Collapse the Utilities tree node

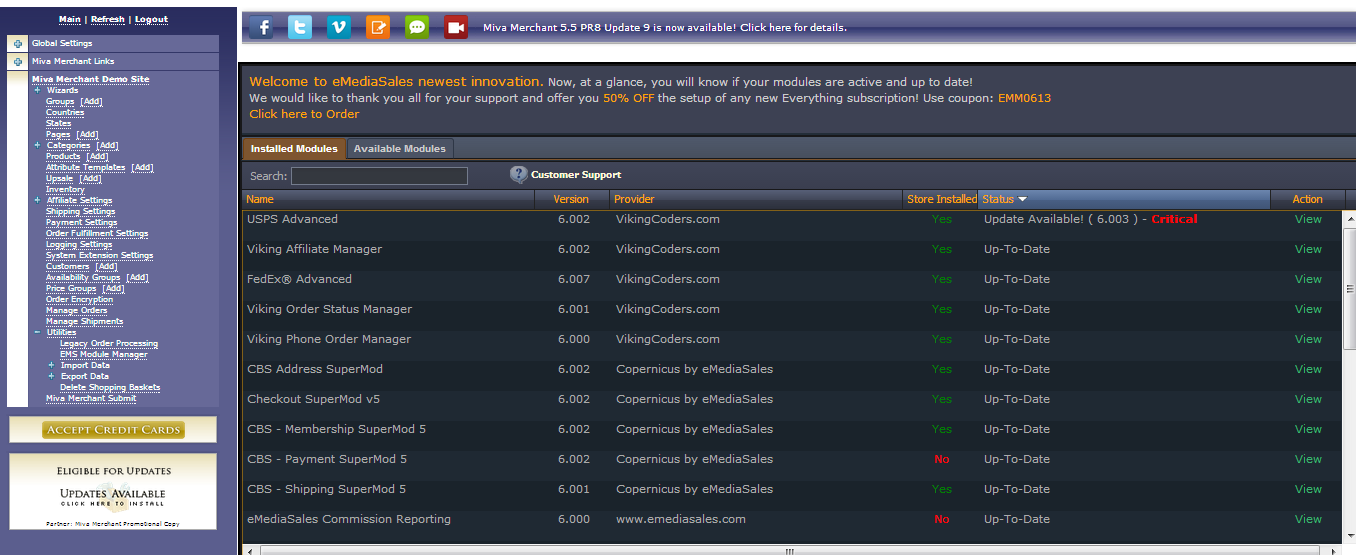[37, 332]
